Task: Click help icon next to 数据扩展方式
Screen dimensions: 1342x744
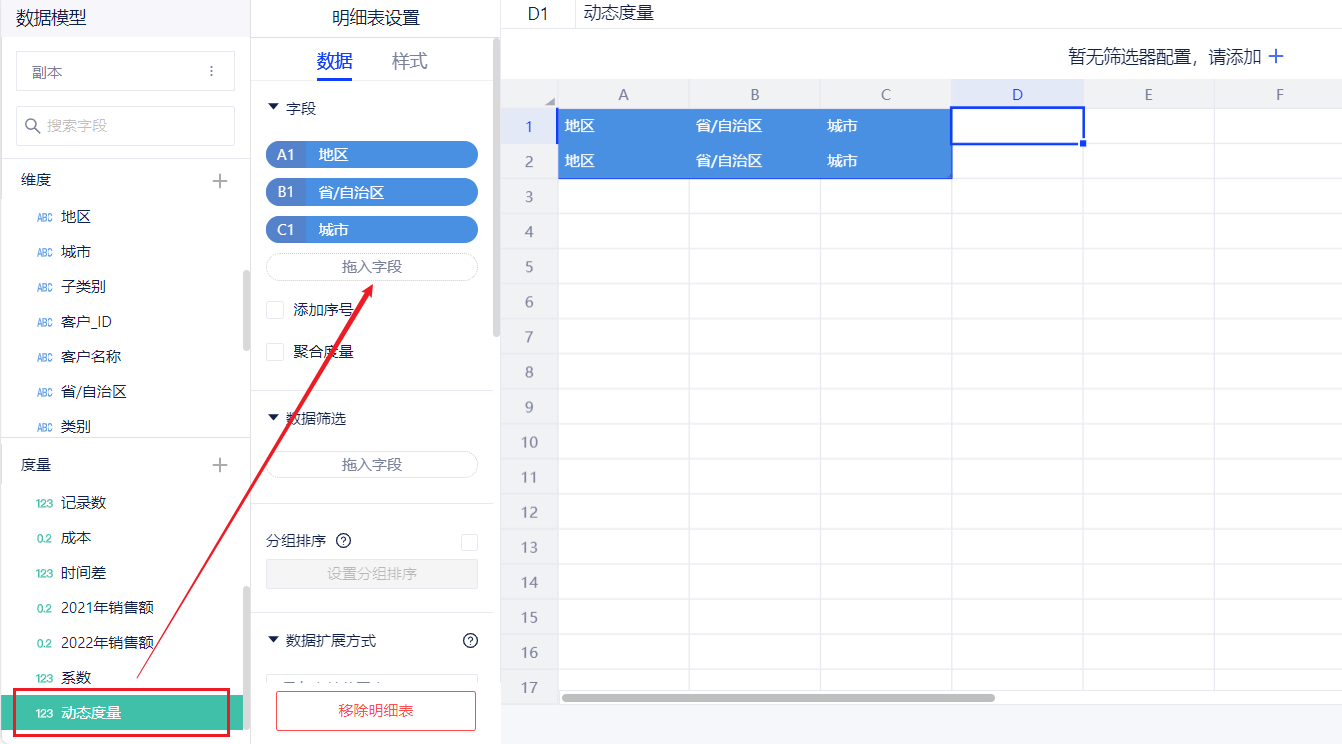Action: coord(470,641)
